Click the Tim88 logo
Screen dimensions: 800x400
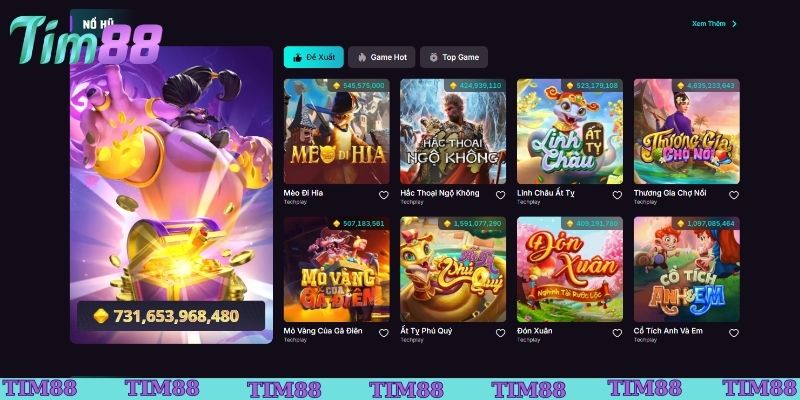(86, 40)
